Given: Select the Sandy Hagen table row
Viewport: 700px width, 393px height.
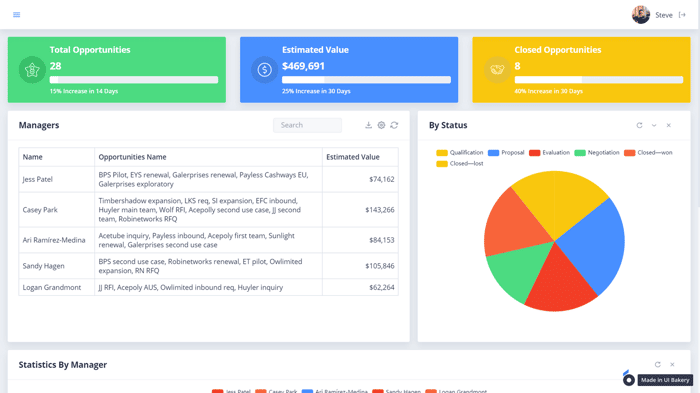Looking at the screenshot, I should click(208, 266).
